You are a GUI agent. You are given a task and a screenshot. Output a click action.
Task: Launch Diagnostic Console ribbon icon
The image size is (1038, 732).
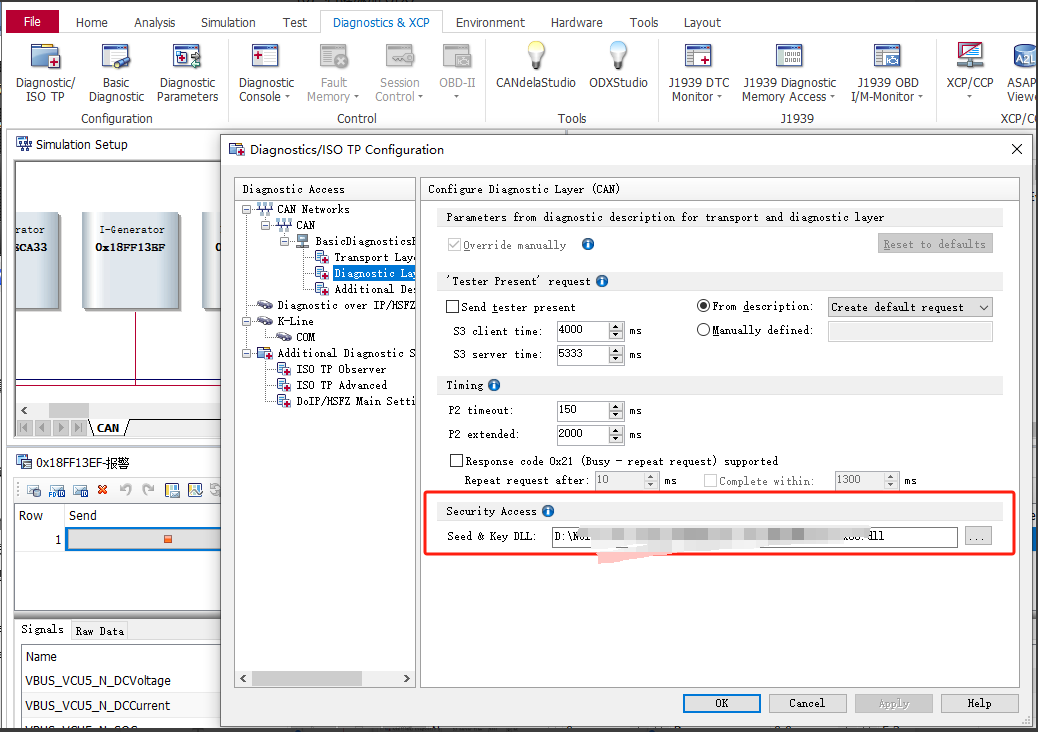coord(266,57)
